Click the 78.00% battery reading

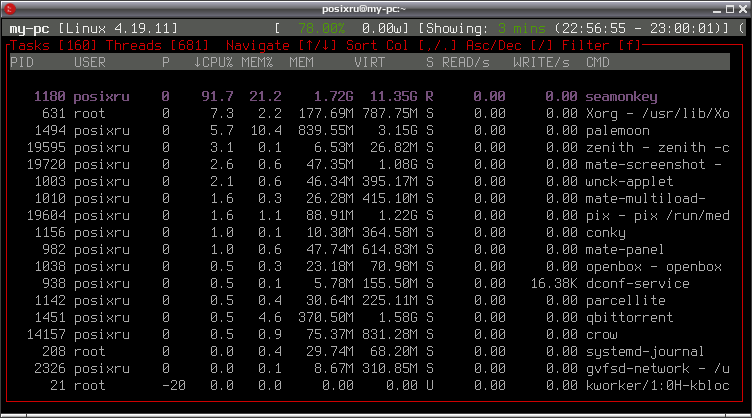pos(321,29)
